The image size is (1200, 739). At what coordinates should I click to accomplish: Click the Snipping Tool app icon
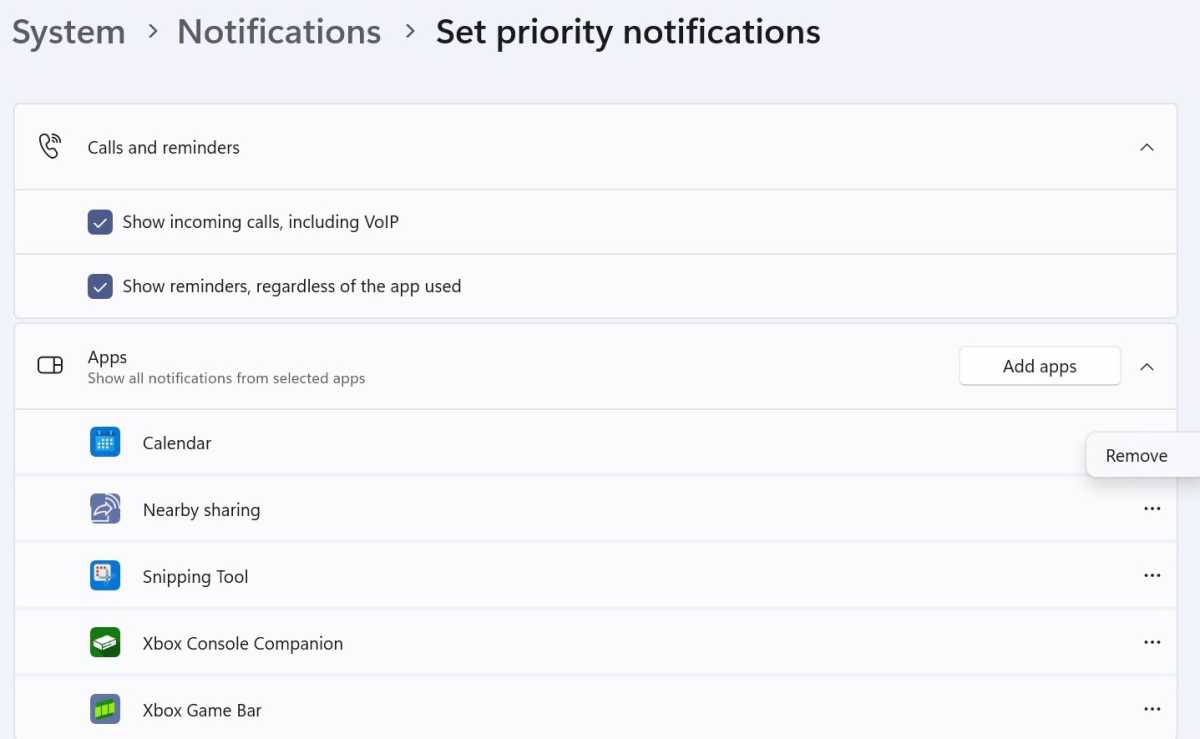tap(105, 576)
